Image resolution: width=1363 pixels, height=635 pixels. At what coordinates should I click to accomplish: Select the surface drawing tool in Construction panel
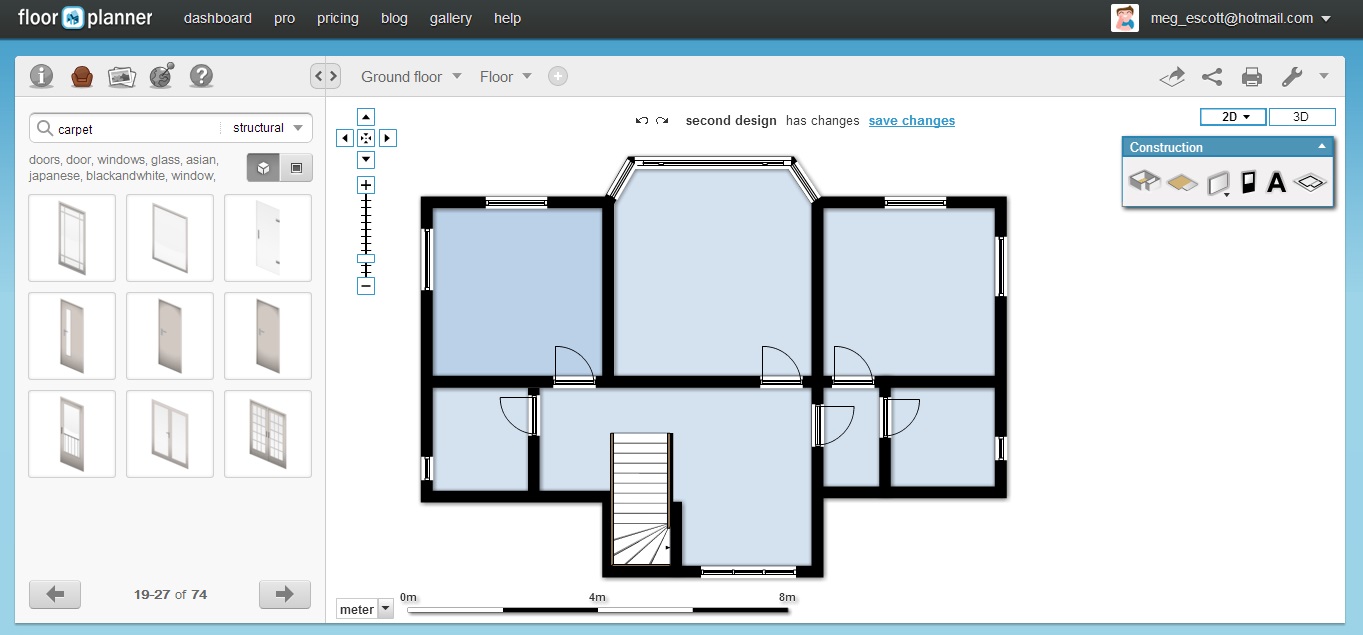coord(1182,182)
